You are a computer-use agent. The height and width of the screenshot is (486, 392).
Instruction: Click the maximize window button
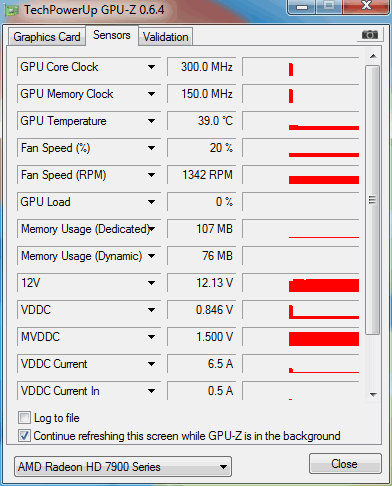tap(329, 6)
